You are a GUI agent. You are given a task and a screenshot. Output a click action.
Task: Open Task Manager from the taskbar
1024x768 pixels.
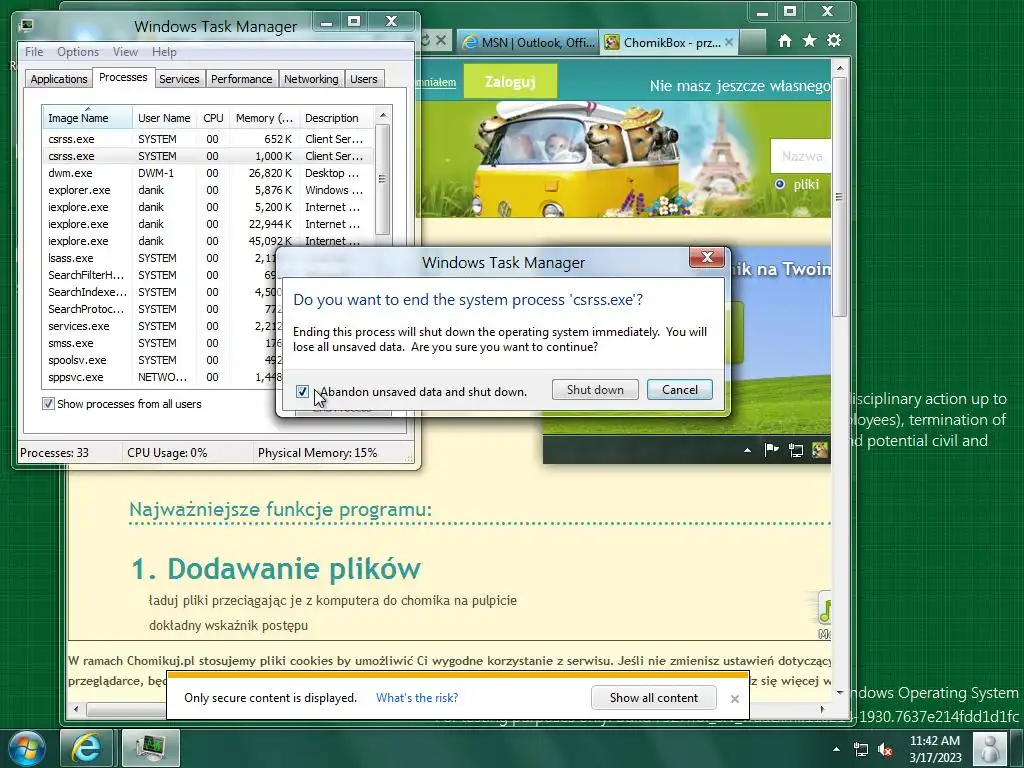click(x=150, y=748)
